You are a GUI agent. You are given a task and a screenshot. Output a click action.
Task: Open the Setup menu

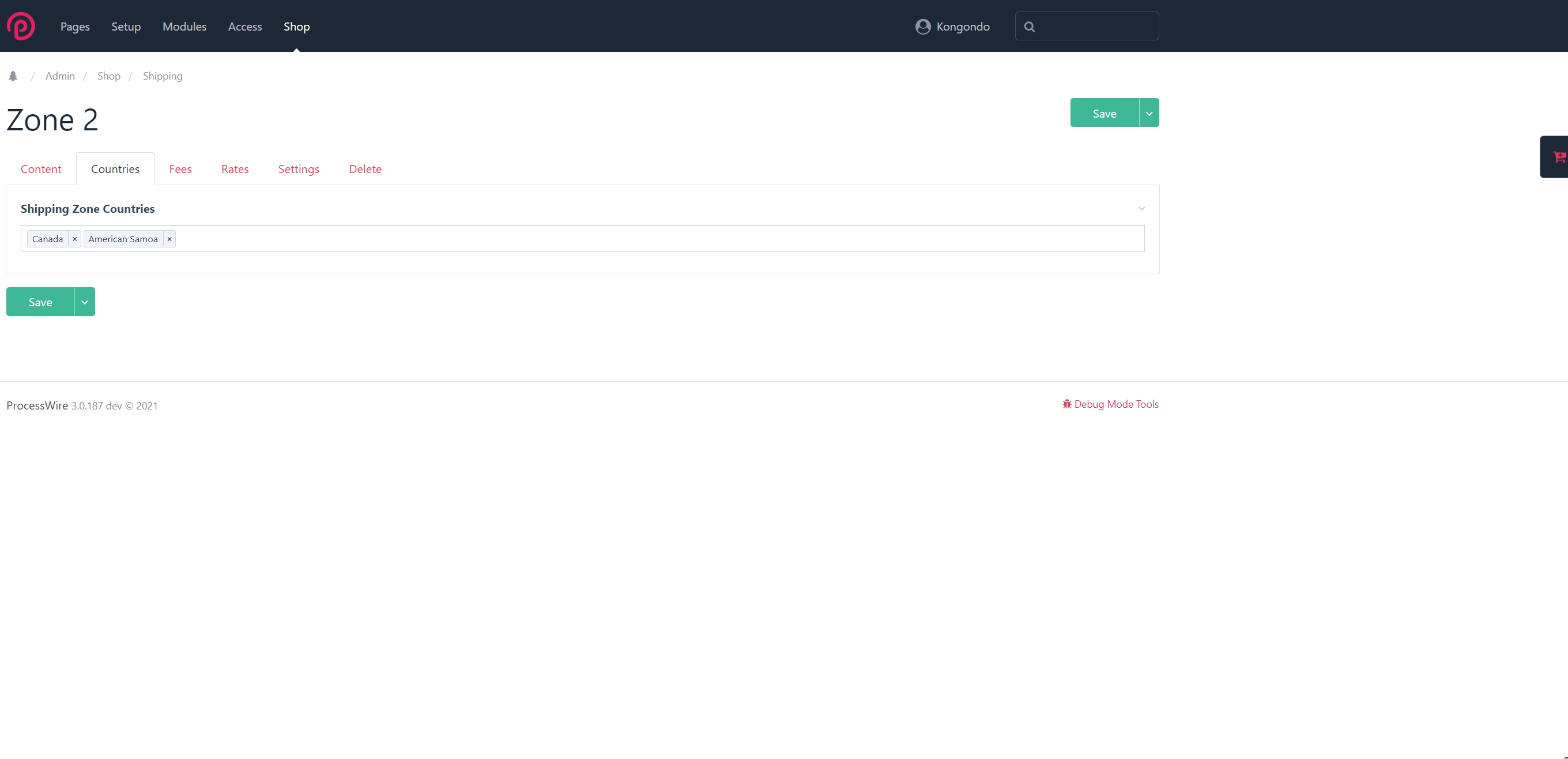point(126,26)
